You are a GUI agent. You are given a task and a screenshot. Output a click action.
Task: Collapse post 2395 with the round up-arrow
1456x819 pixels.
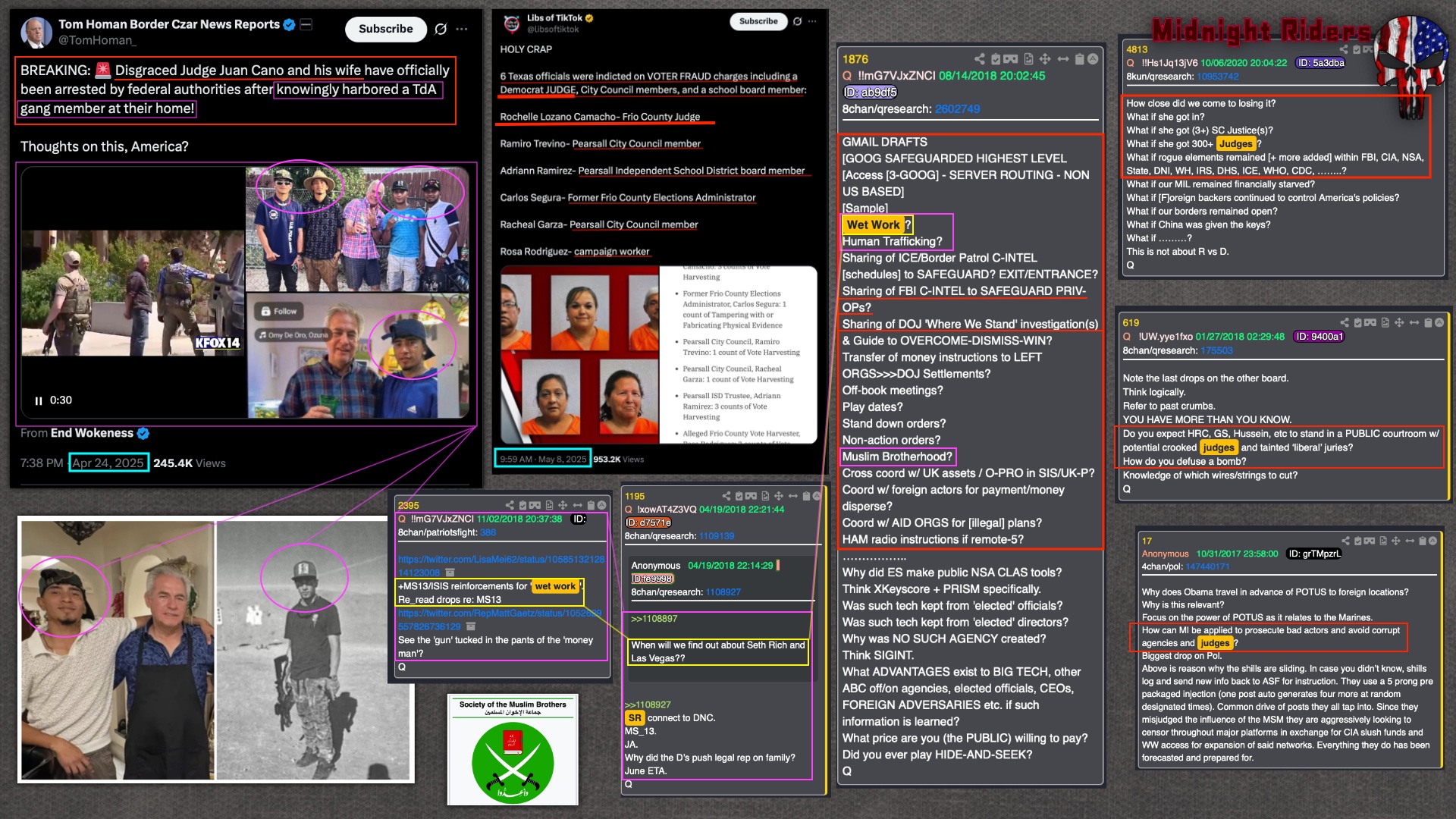pos(601,505)
